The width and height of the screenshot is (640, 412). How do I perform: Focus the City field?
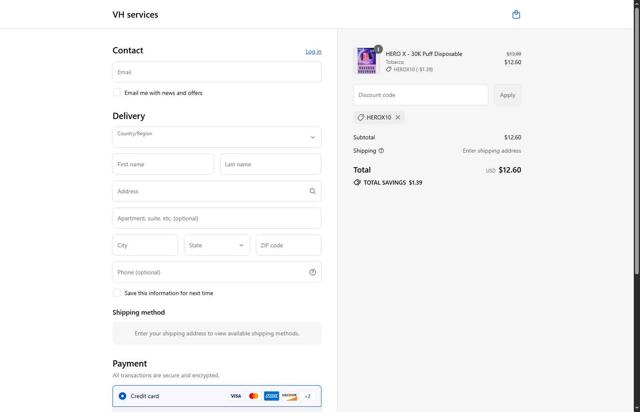145,245
